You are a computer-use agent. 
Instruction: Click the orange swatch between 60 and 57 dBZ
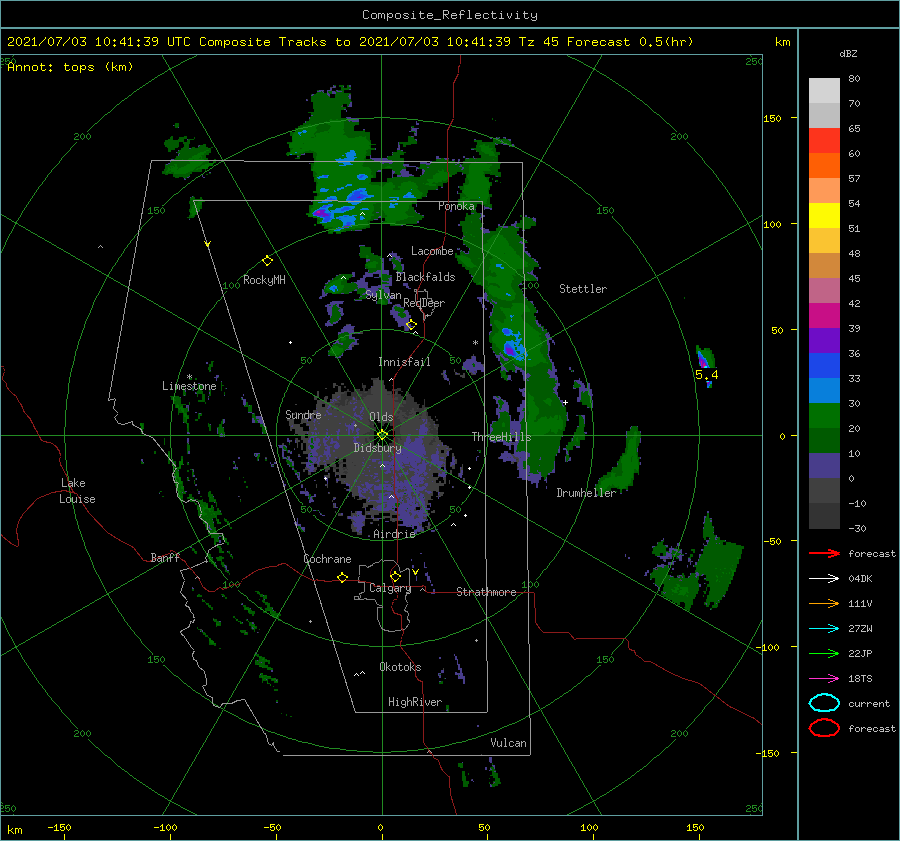pos(824,166)
